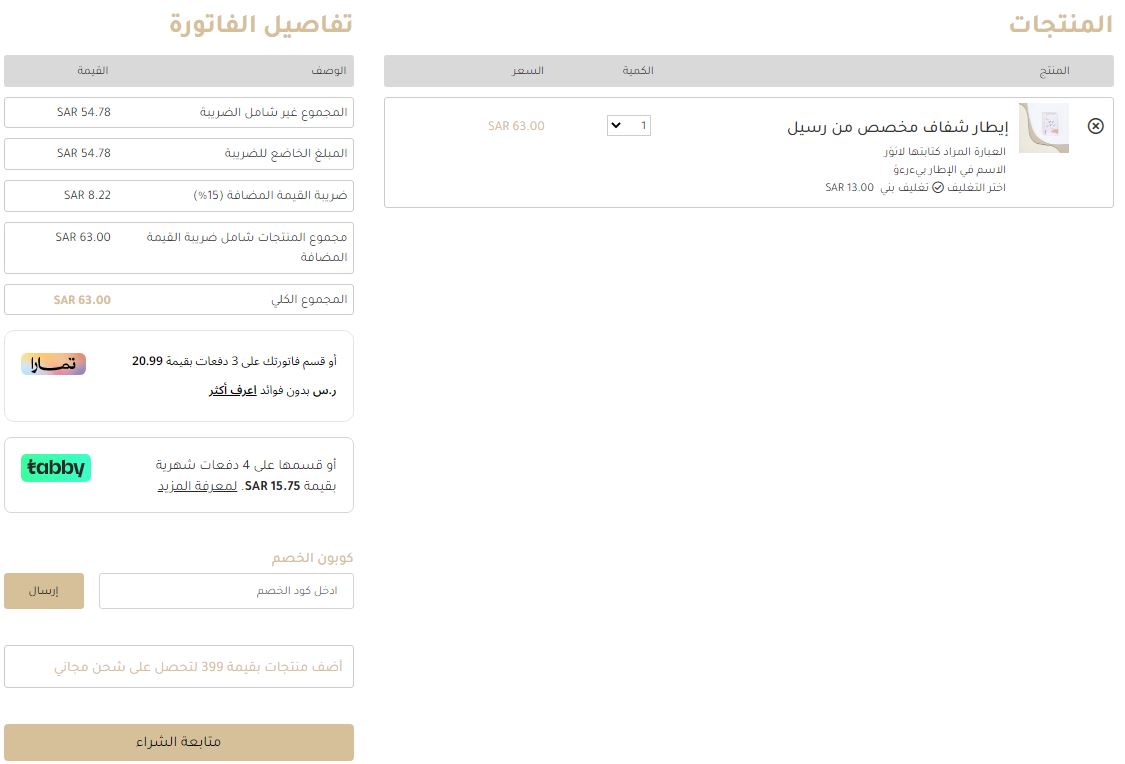Click the تفاصيل الفاتورة heading

coord(260,24)
